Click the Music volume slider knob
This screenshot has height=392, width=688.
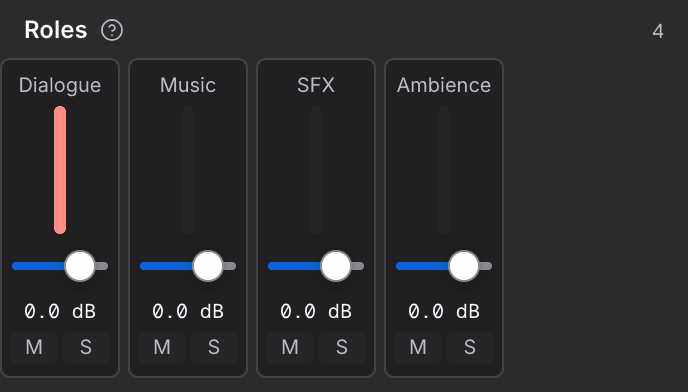click(208, 266)
